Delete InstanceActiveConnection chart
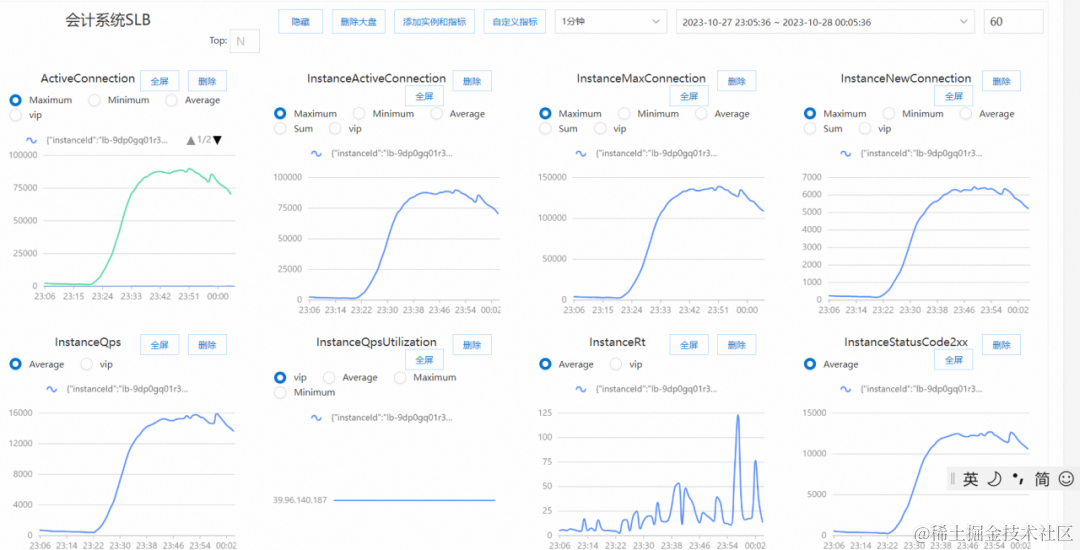 (472, 81)
